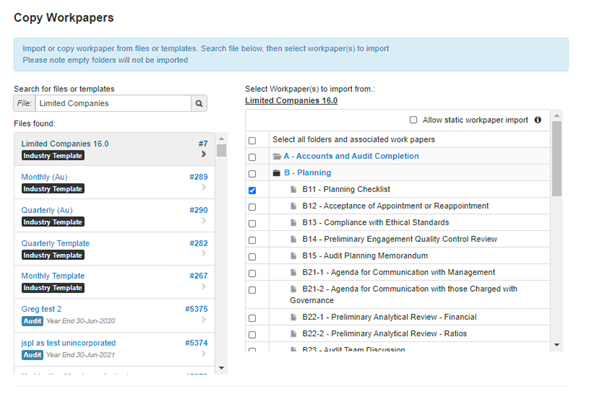Click the document icon for B14 Preliminary Engagement

tap(294, 239)
